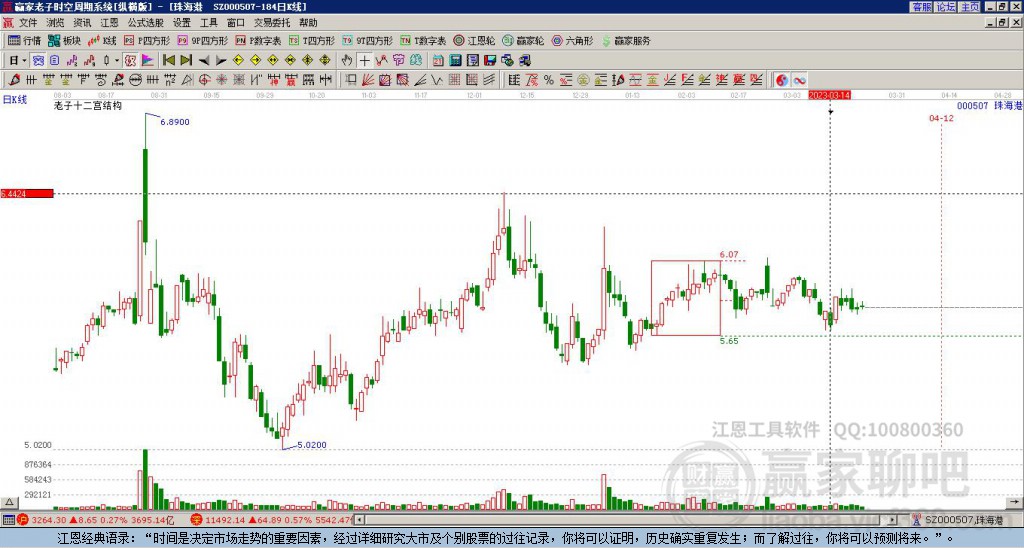Click the highlighted 2023-03-14 date marker
The height and width of the screenshot is (548, 1024).
tap(829, 95)
